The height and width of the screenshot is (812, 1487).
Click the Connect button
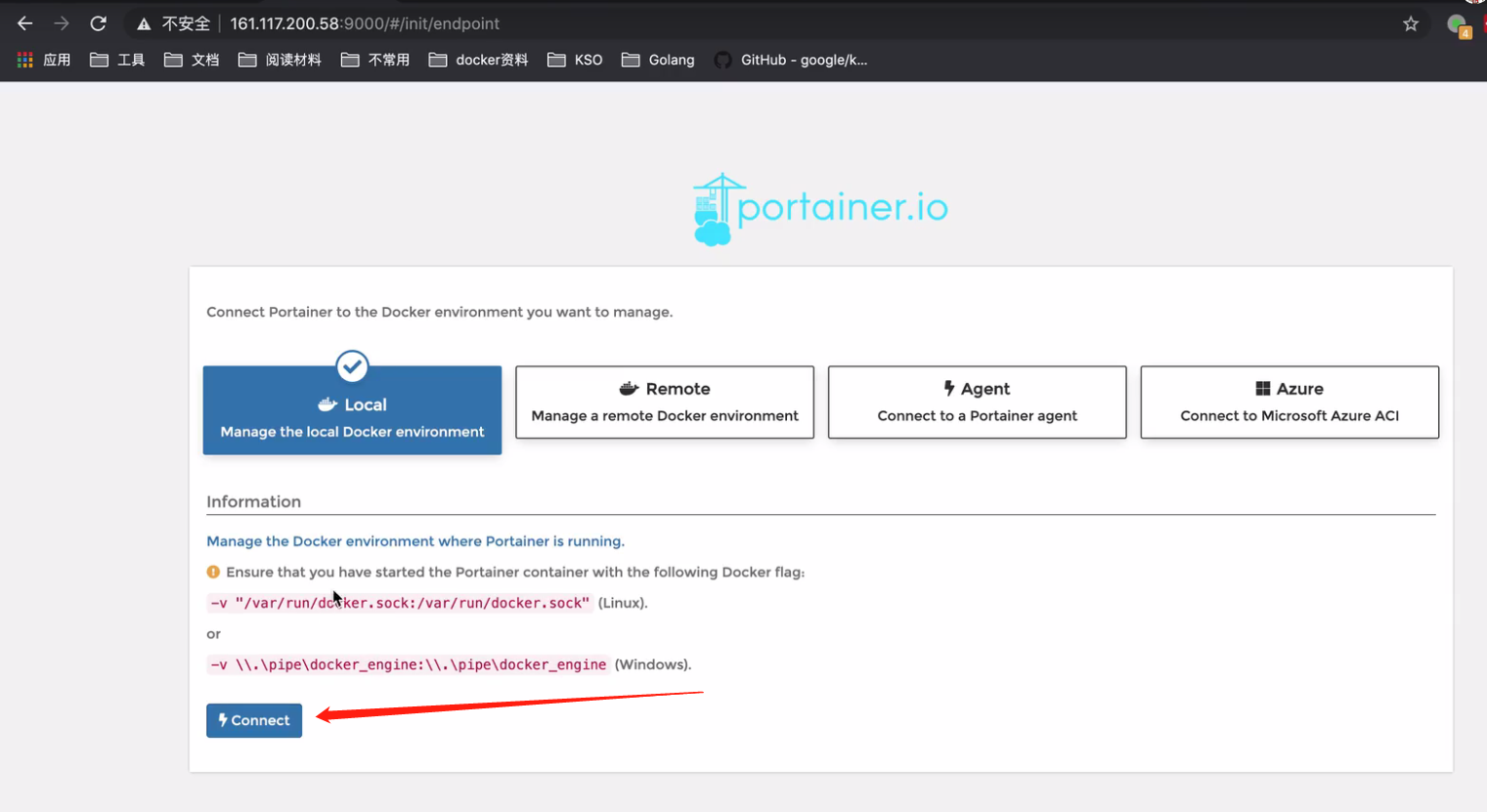[x=254, y=720]
